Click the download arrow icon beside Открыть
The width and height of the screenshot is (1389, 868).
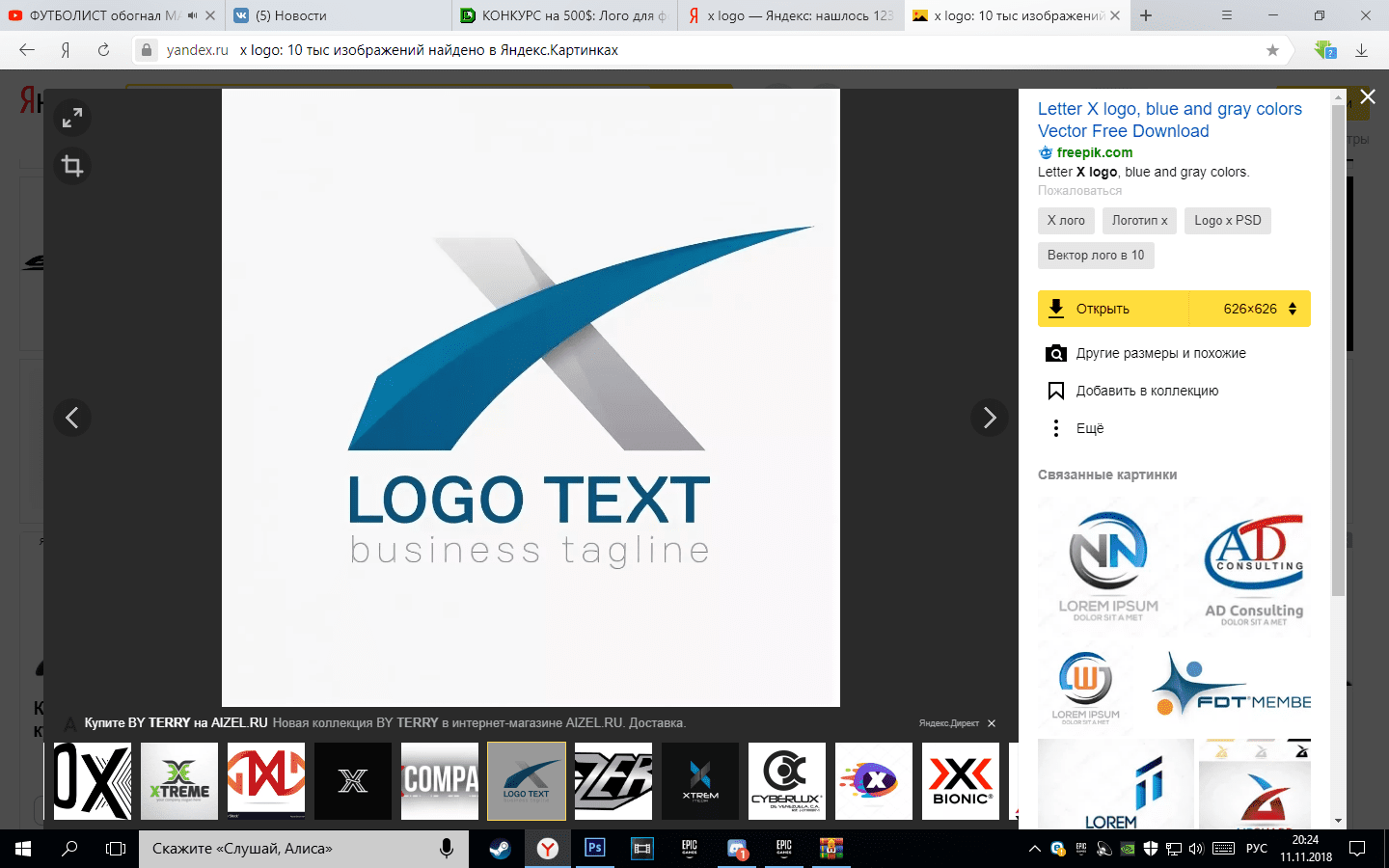pos(1056,309)
